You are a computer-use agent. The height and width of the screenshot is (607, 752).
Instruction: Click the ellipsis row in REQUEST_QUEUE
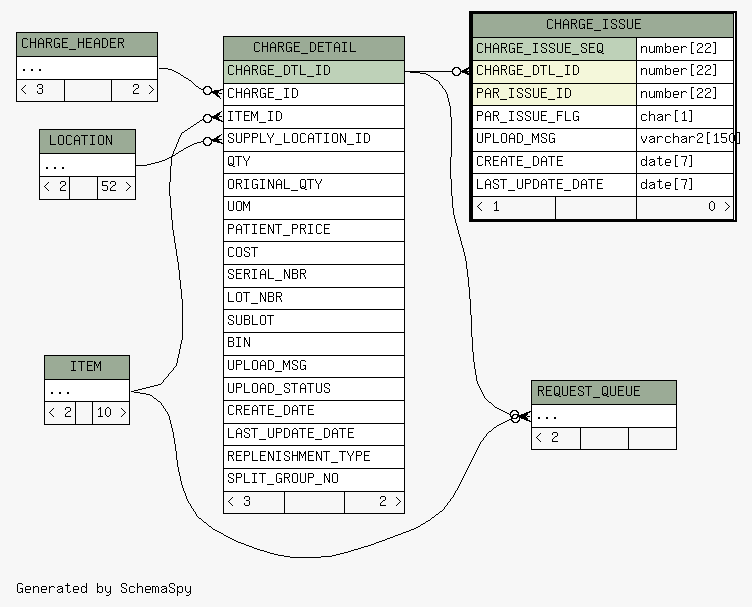604,416
